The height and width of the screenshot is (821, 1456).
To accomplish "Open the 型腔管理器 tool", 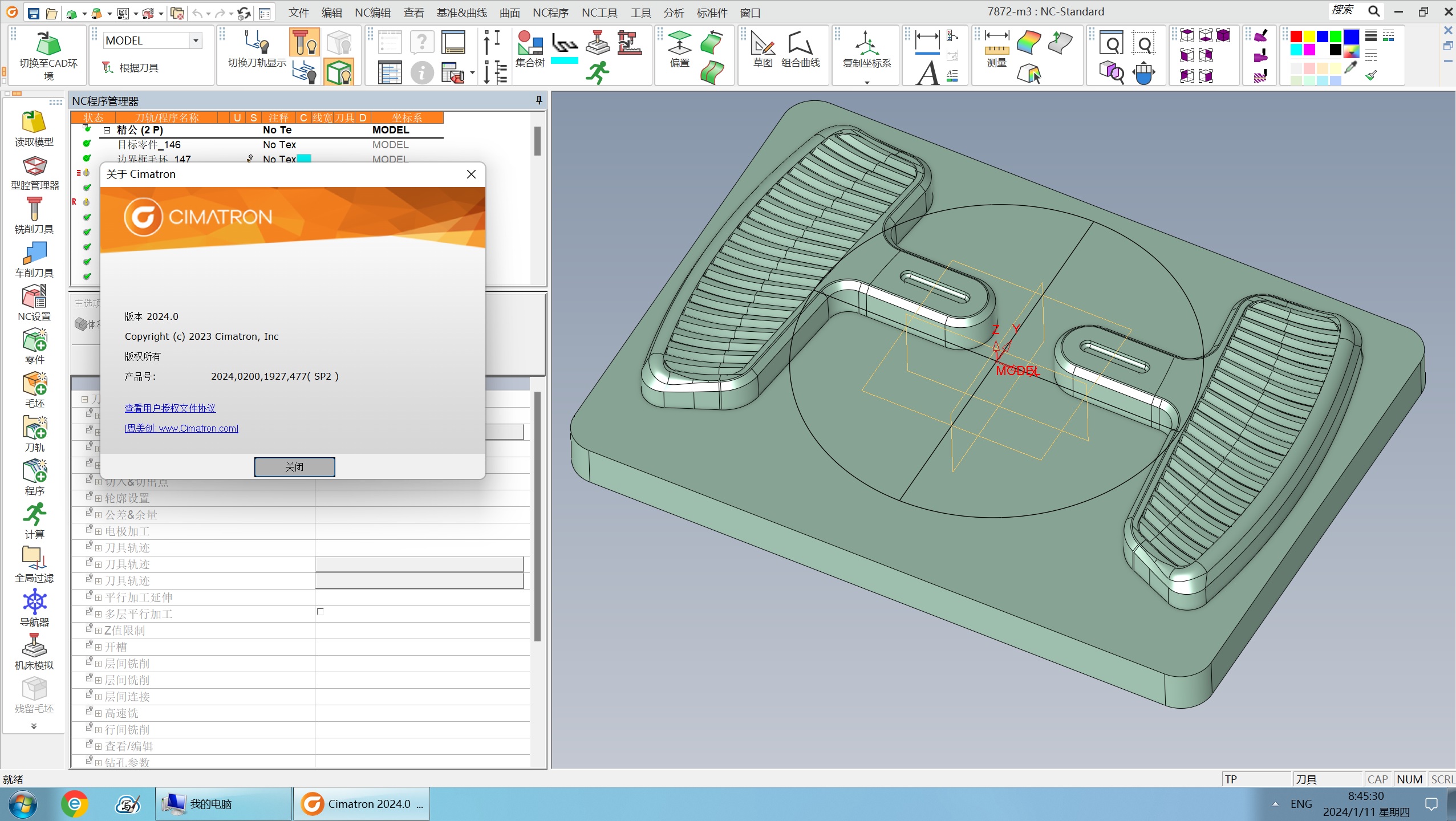I will click(34, 166).
